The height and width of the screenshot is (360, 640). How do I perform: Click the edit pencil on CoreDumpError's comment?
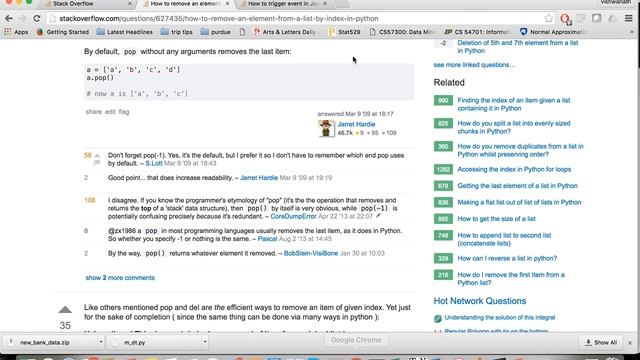(378, 216)
